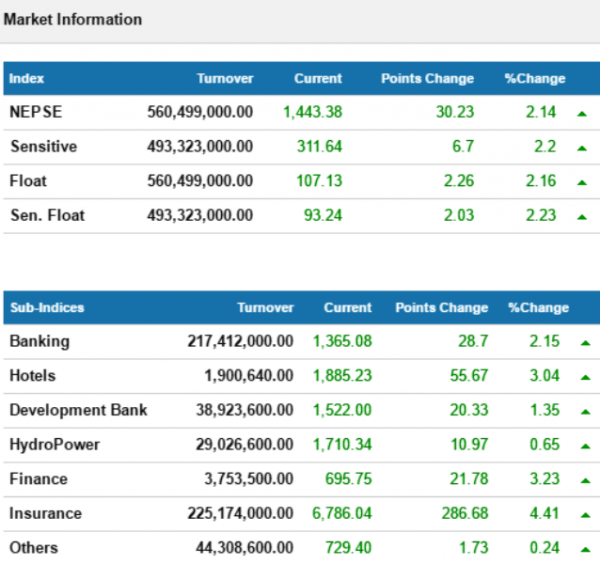The width and height of the screenshot is (600, 564).
Task: Click Turnover header in Index table
Action: pos(225,78)
